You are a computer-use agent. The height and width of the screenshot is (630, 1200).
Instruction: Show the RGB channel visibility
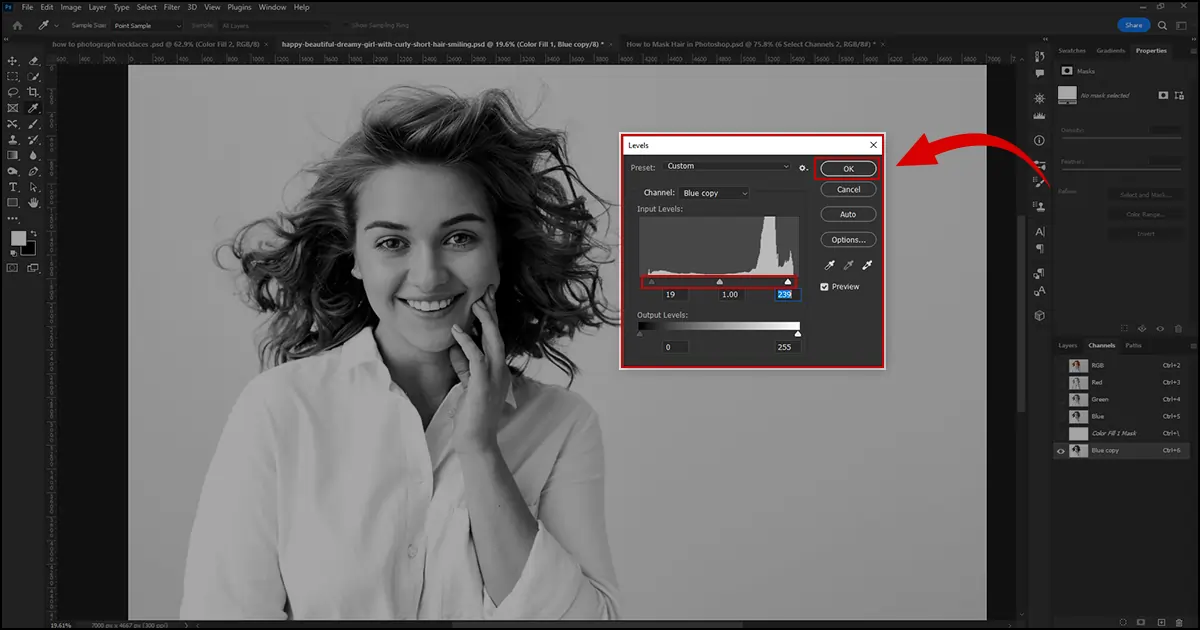pos(1061,366)
